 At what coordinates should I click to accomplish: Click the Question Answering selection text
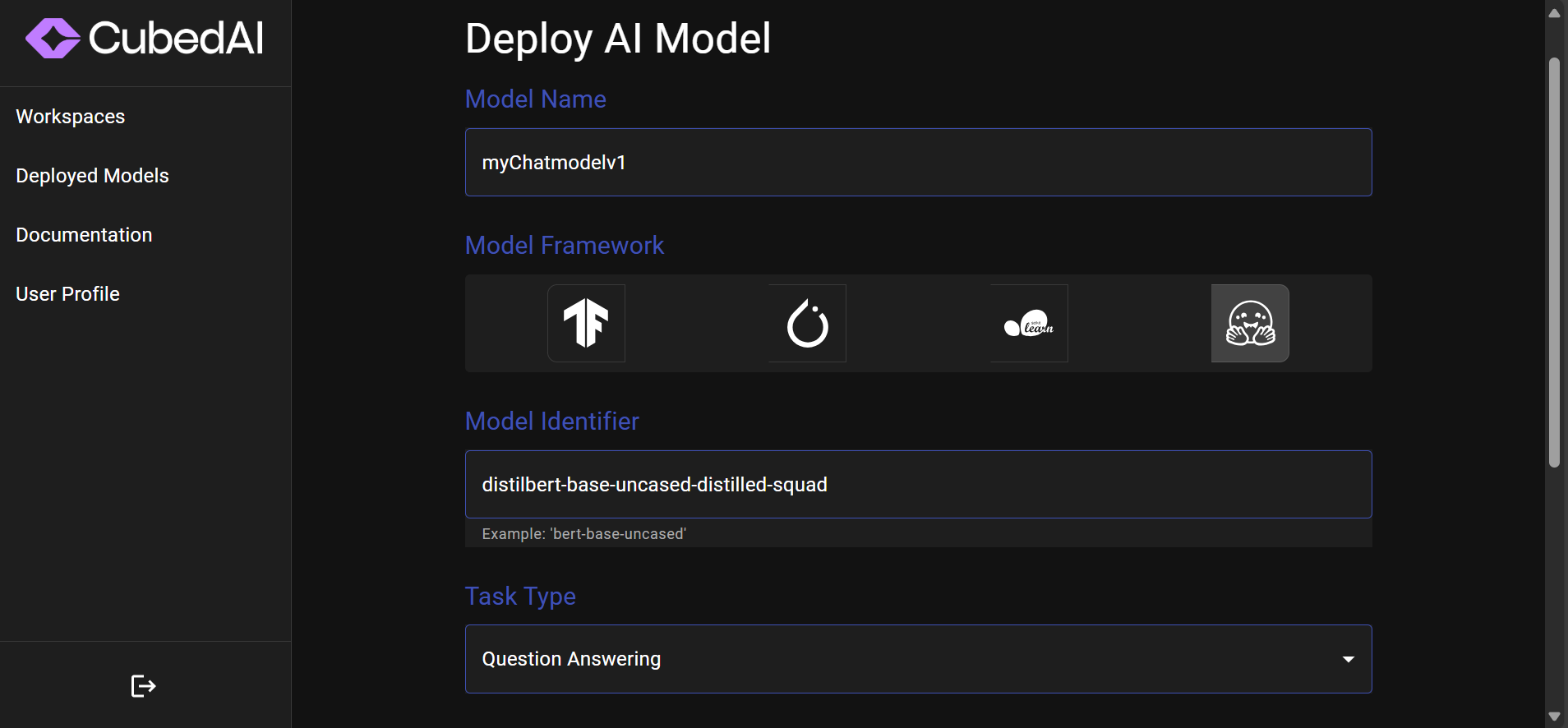[x=571, y=659]
